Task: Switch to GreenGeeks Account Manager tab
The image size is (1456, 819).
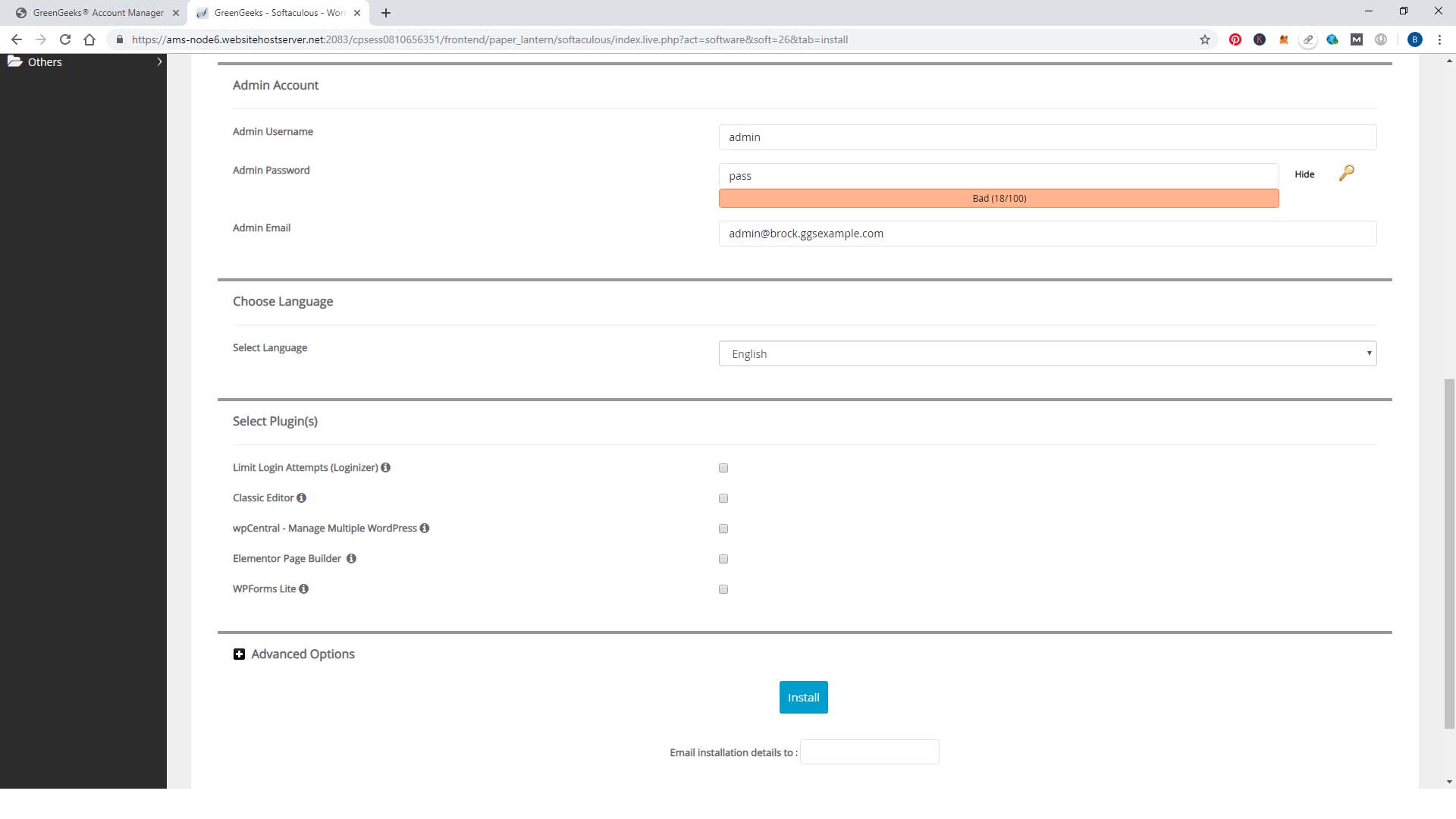Action: point(98,13)
